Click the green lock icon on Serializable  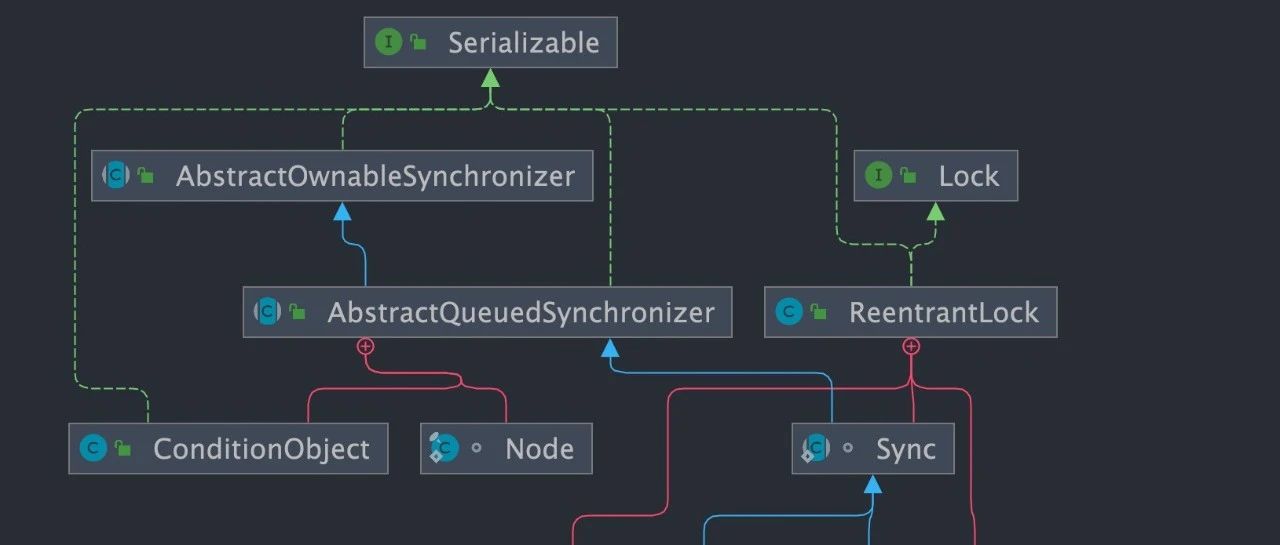coord(418,42)
